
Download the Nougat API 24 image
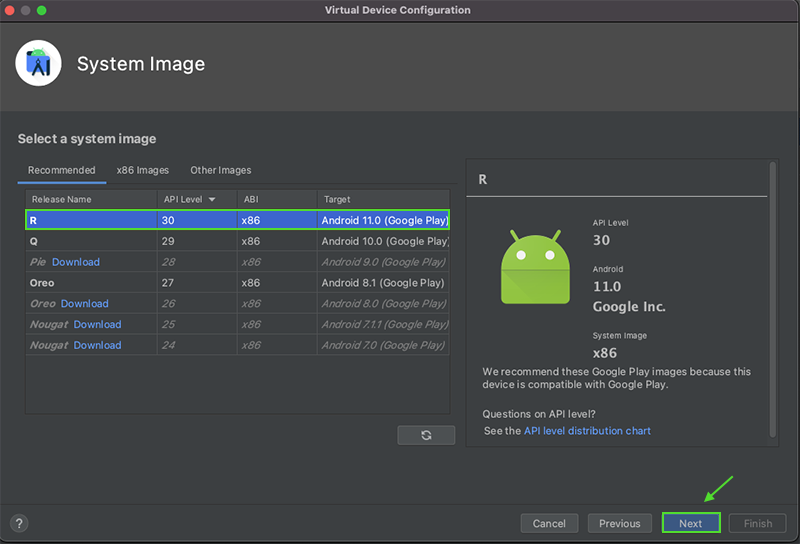click(97, 345)
